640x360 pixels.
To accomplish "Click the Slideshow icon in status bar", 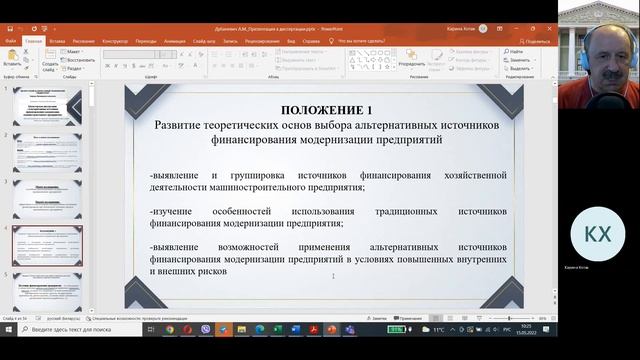I will pos(479,318).
